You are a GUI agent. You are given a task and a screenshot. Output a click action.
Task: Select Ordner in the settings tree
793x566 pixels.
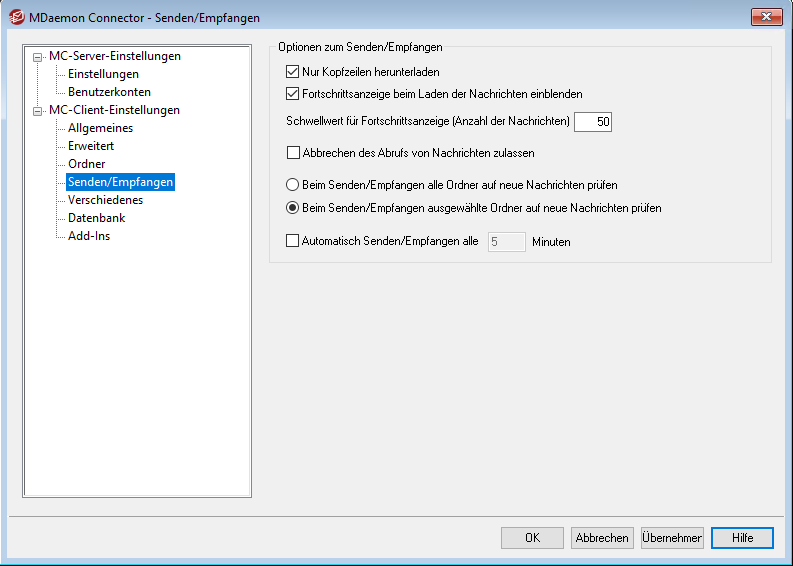pyautogui.click(x=86, y=164)
